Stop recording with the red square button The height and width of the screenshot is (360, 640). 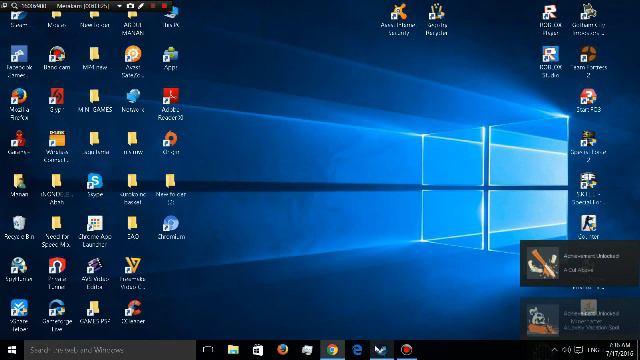[x=164, y=6]
